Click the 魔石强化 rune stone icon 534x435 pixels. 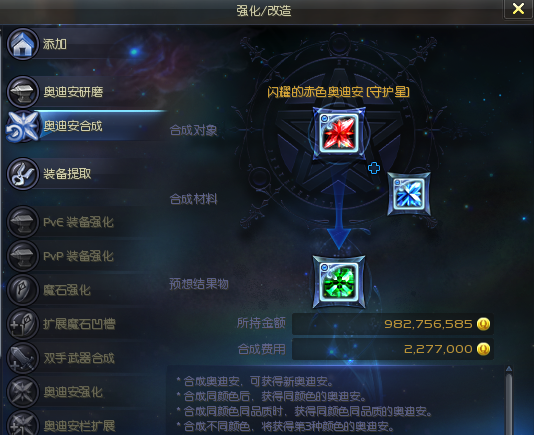point(22,290)
